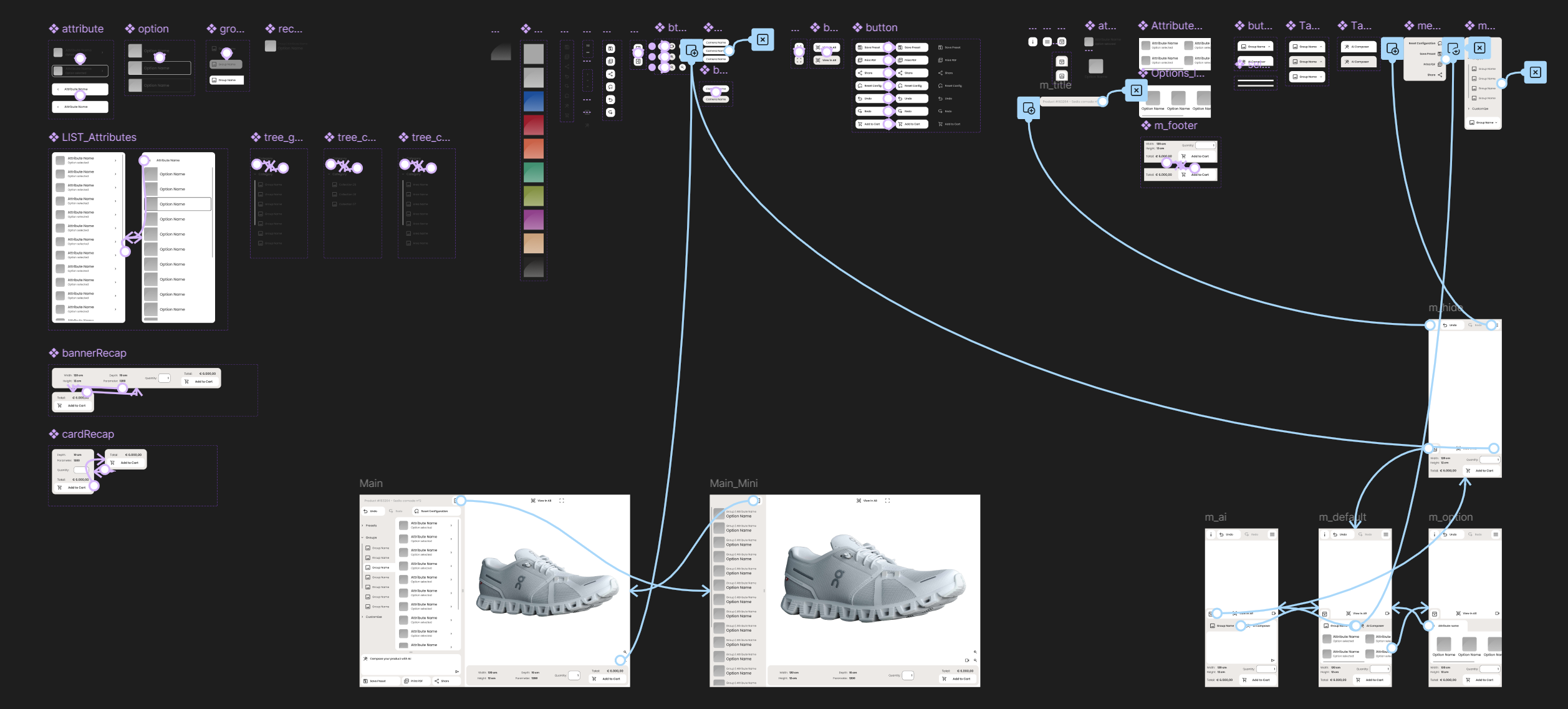
Task: Click the Quantity field in the Main frame
Action: point(574,675)
